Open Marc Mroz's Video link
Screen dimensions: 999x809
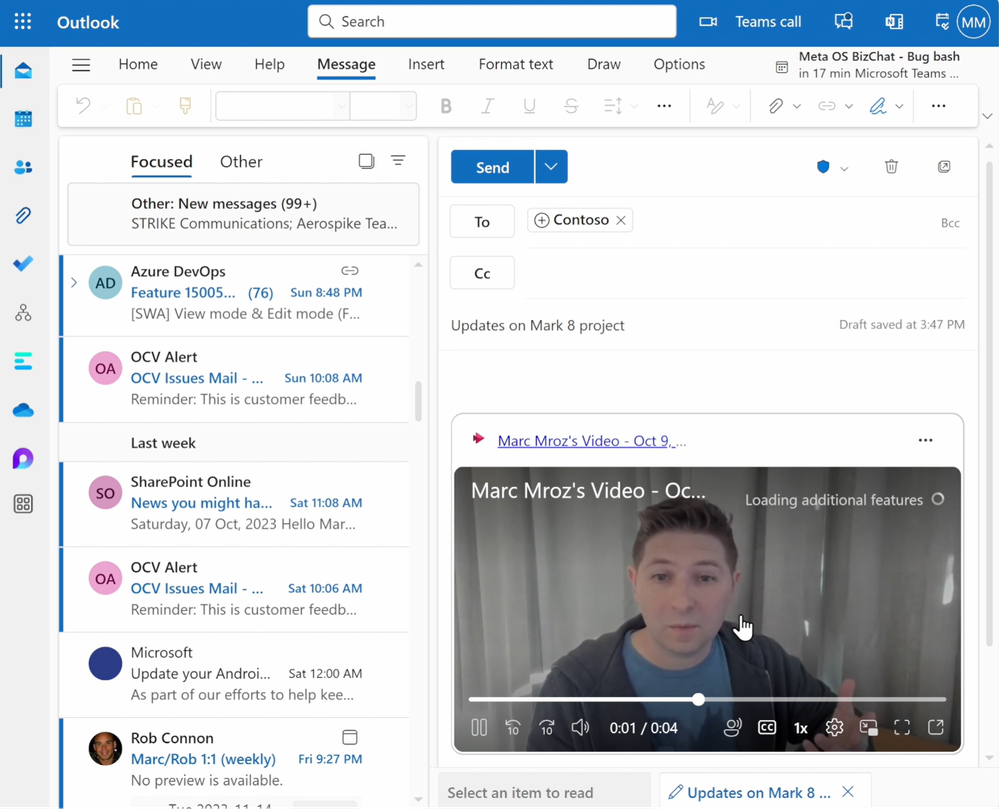pos(591,441)
